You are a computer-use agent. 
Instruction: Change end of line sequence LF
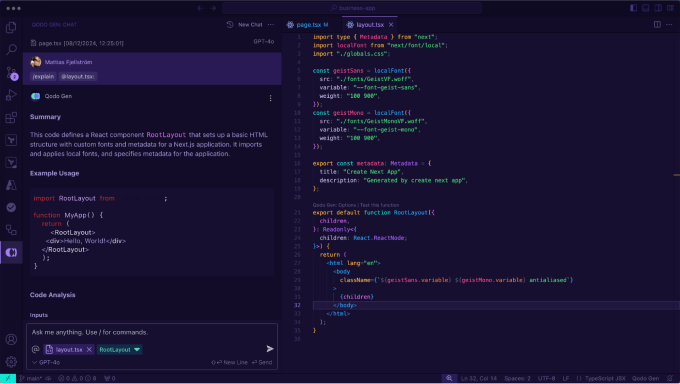[x=566, y=378]
